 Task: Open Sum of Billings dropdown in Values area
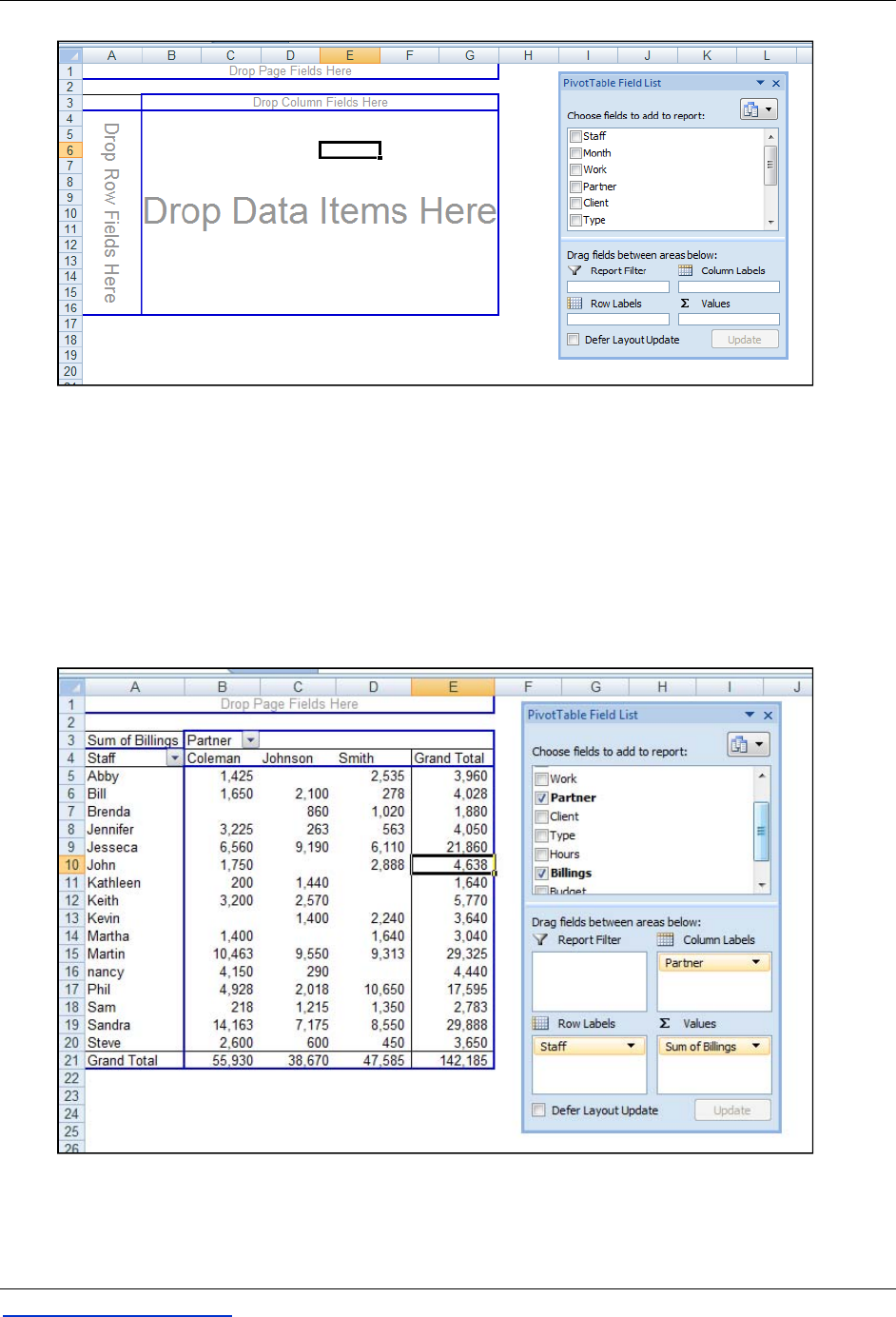(x=757, y=1046)
